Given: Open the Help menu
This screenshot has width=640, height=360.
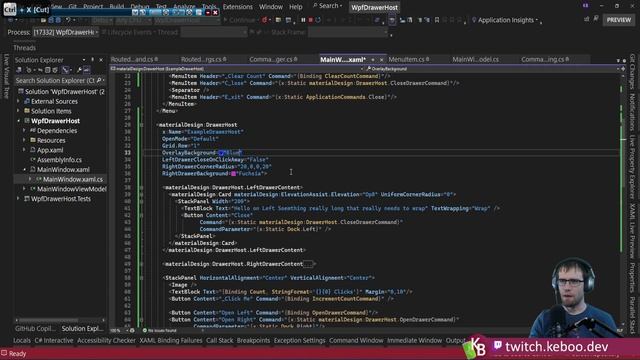Looking at the screenshot, I should pos(296,7).
